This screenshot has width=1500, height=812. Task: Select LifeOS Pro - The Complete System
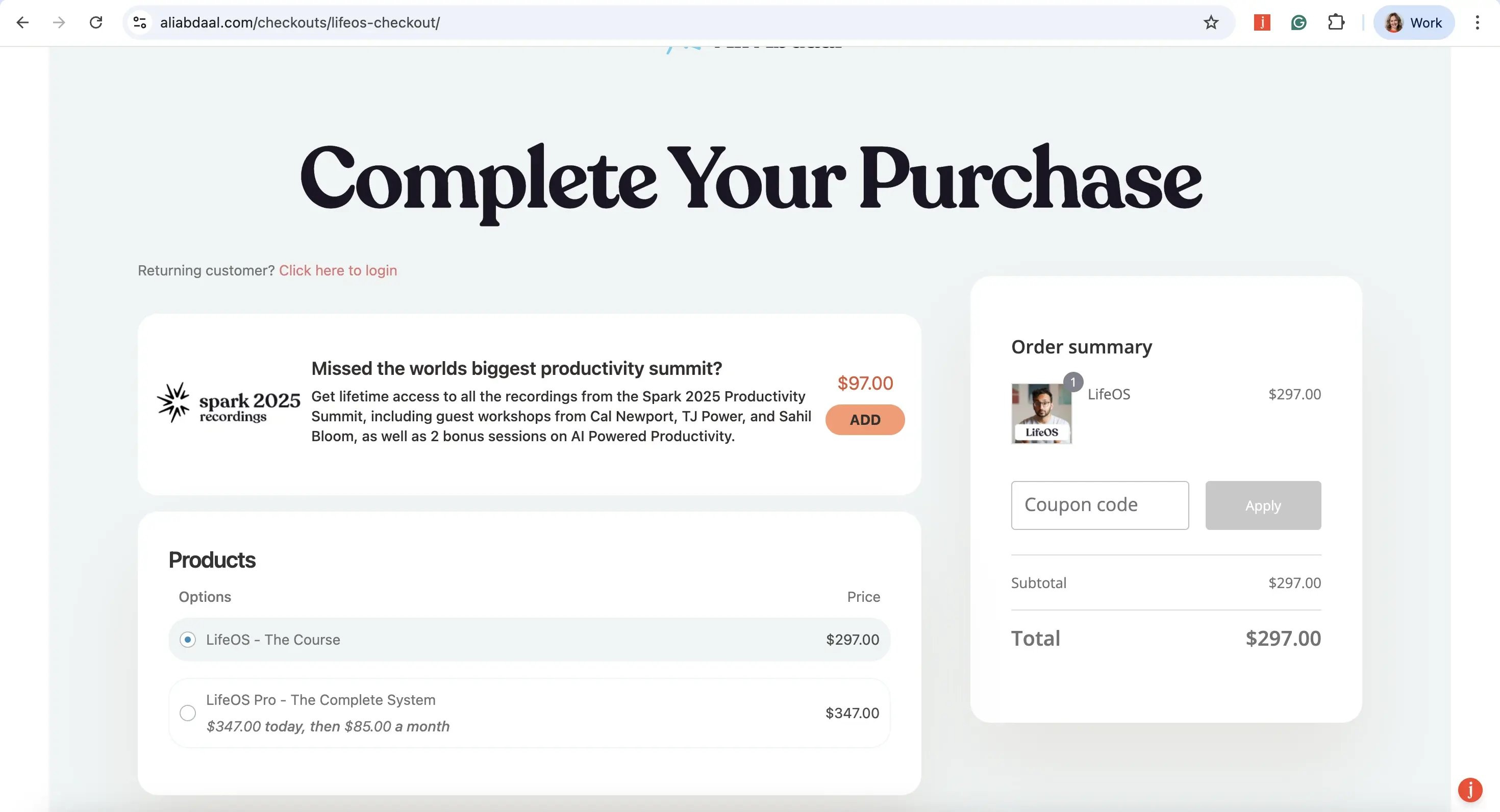[x=188, y=713]
